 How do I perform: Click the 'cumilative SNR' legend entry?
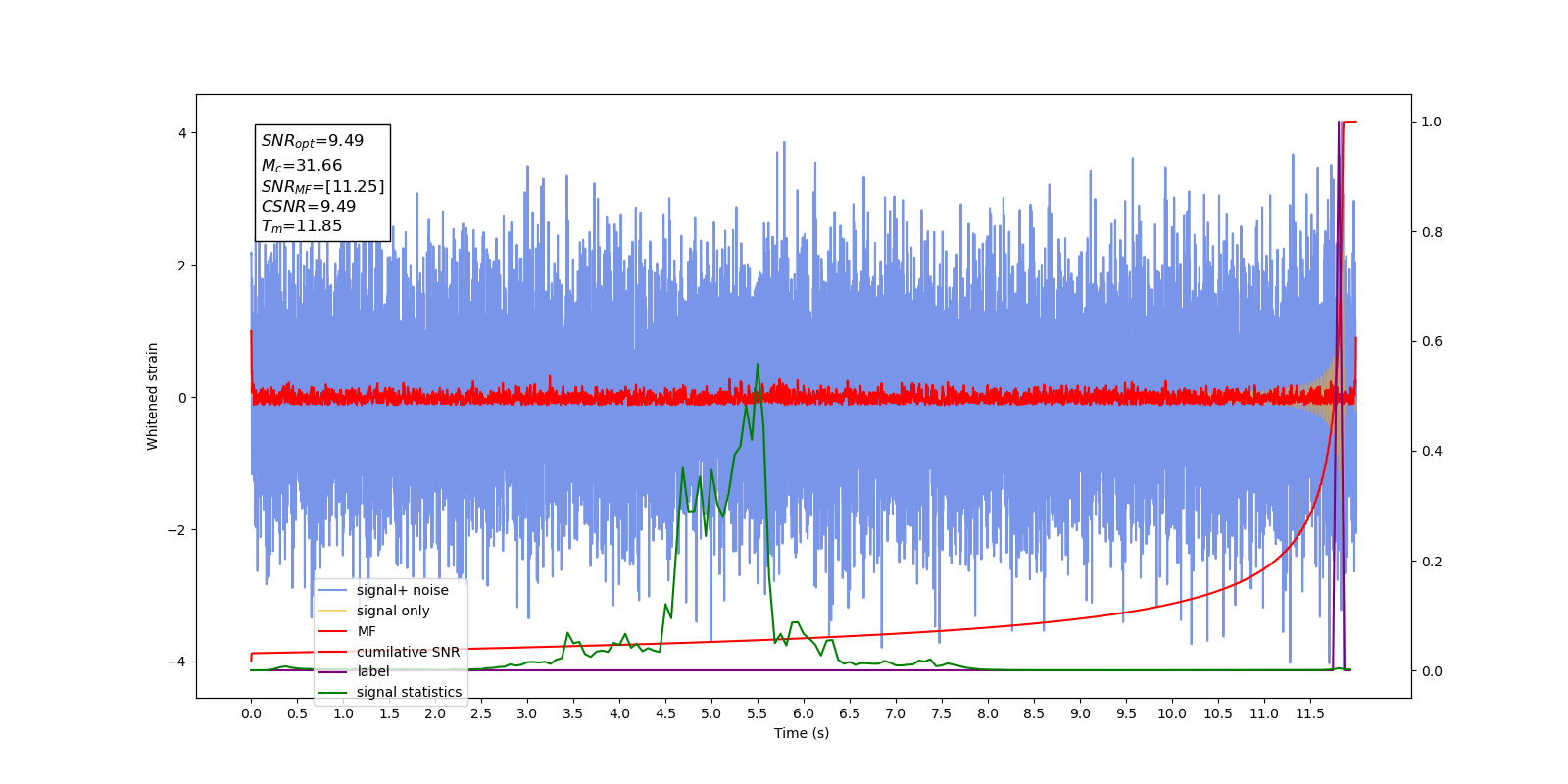click(x=390, y=652)
